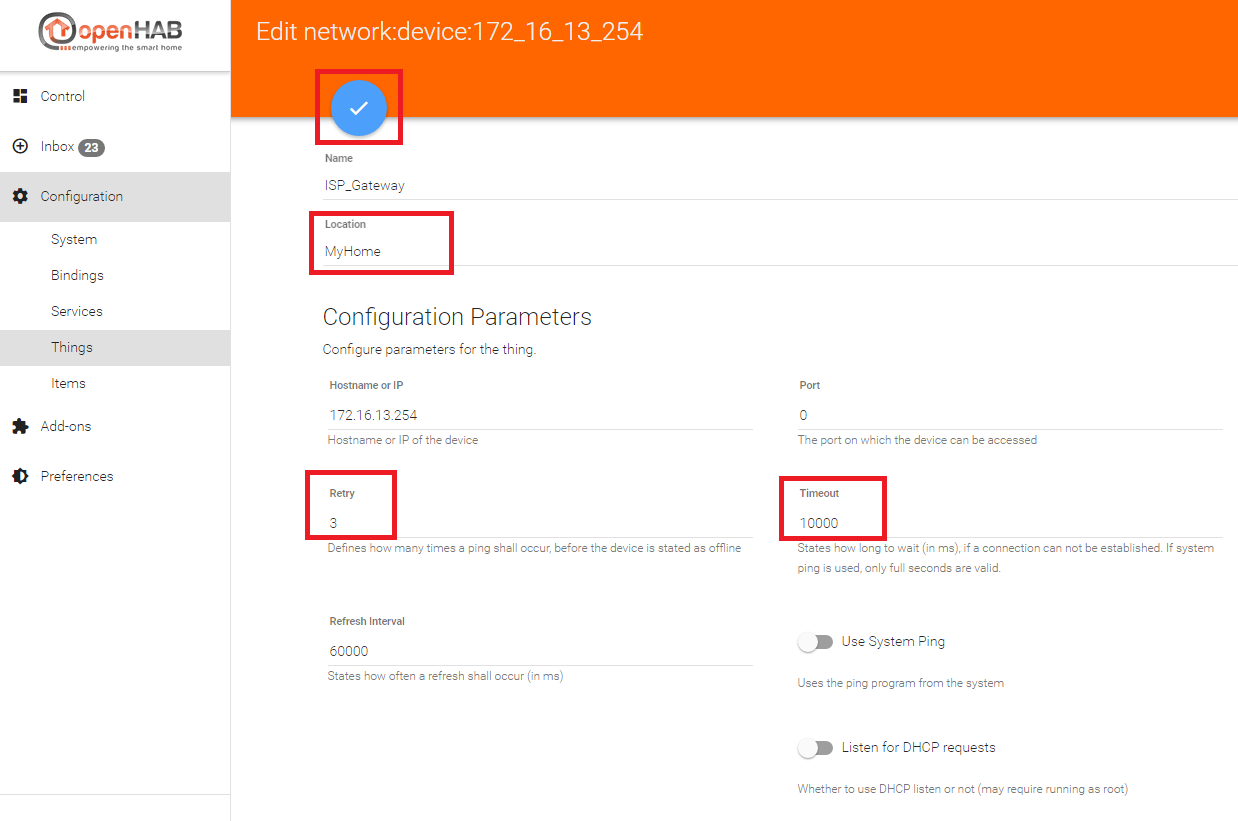Select Services under Configuration
1238x821 pixels.
coord(115,311)
